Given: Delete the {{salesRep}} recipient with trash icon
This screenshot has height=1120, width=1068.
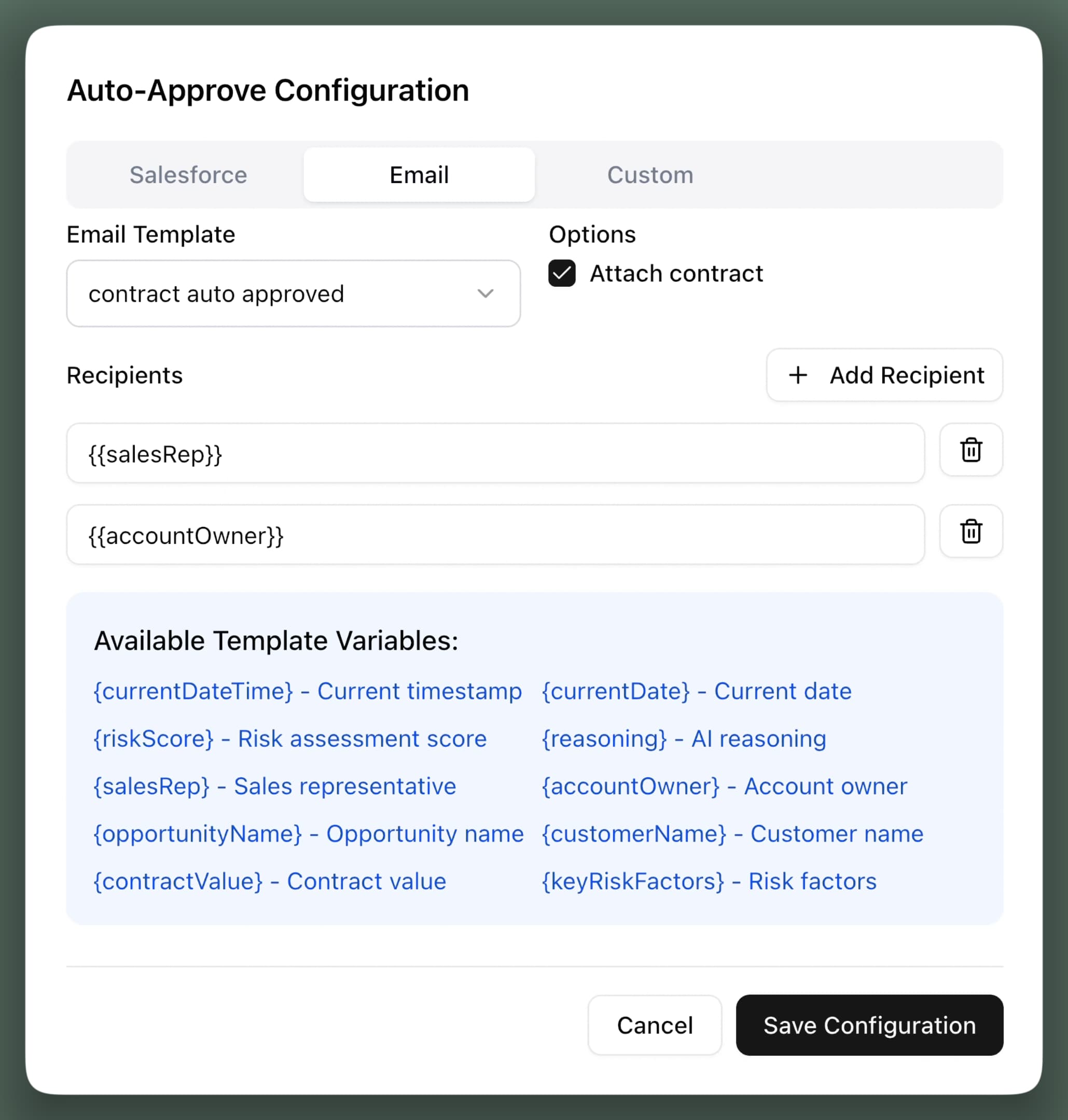Looking at the screenshot, I should tap(970, 450).
